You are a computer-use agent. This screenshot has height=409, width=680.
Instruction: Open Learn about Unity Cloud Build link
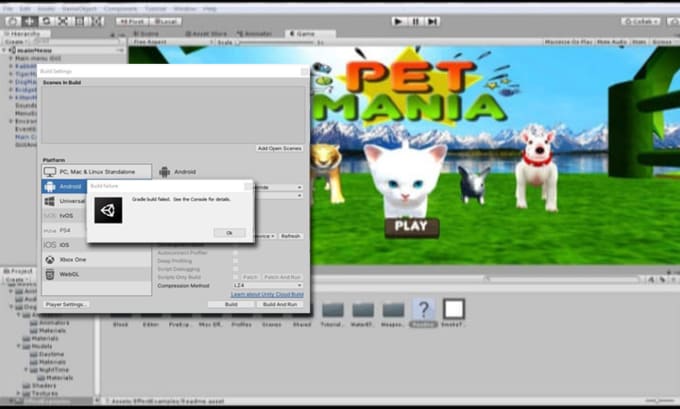(267, 294)
